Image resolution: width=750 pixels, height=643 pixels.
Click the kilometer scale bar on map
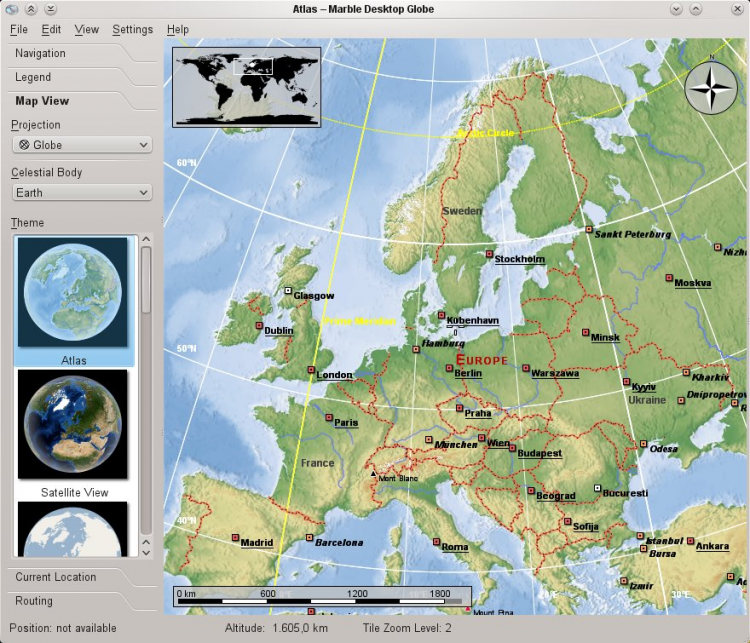pos(322,596)
